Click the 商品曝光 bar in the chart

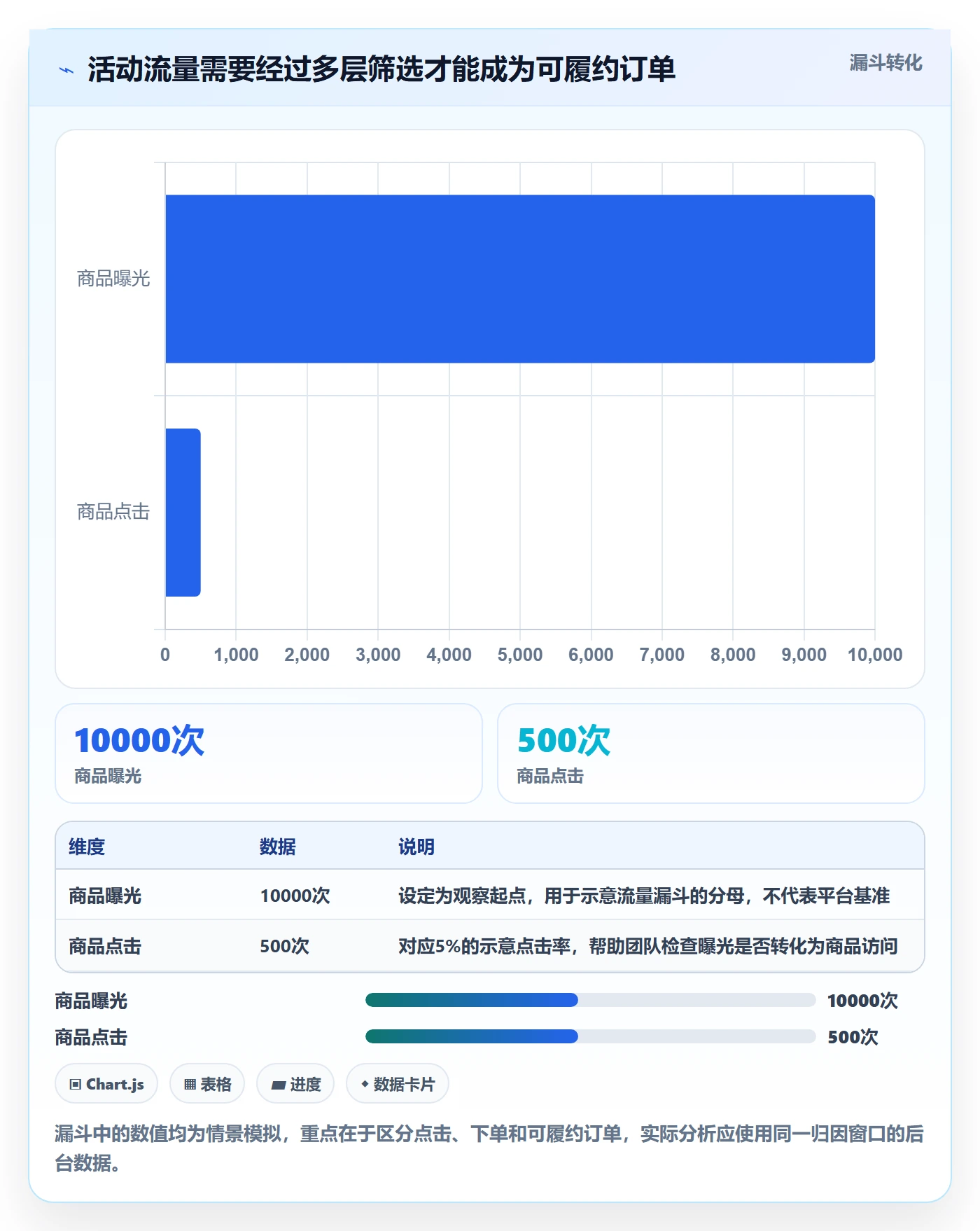pyautogui.click(x=520, y=279)
